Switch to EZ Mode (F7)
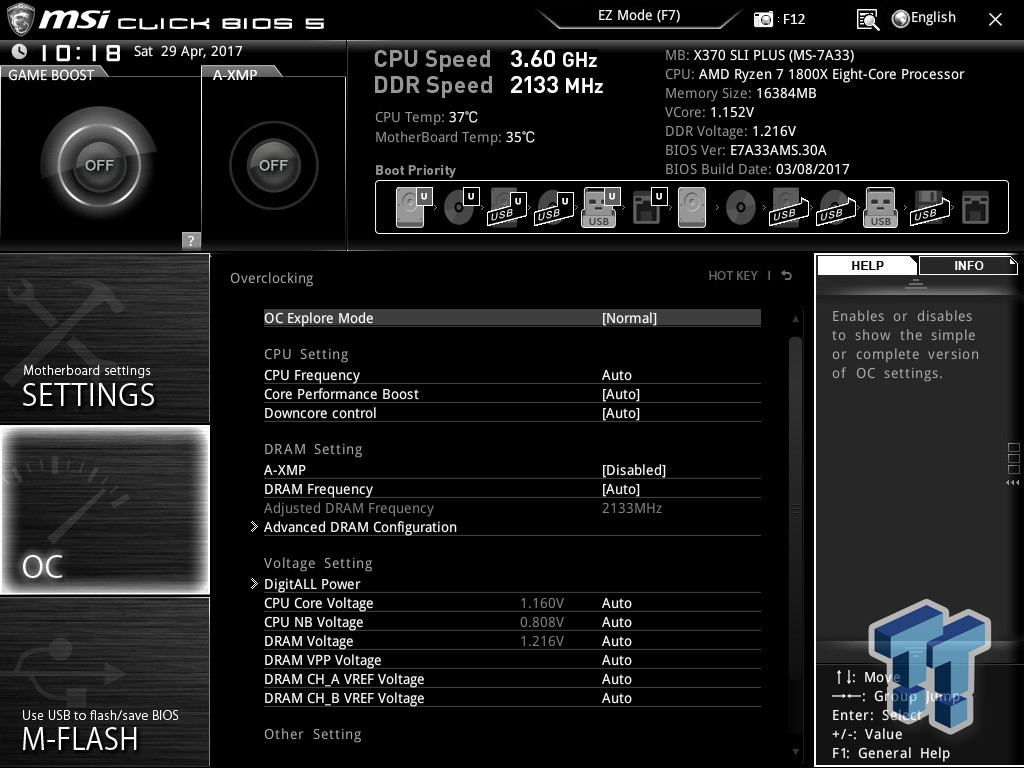The width and height of the screenshot is (1024, 768). tap(639, 16)
